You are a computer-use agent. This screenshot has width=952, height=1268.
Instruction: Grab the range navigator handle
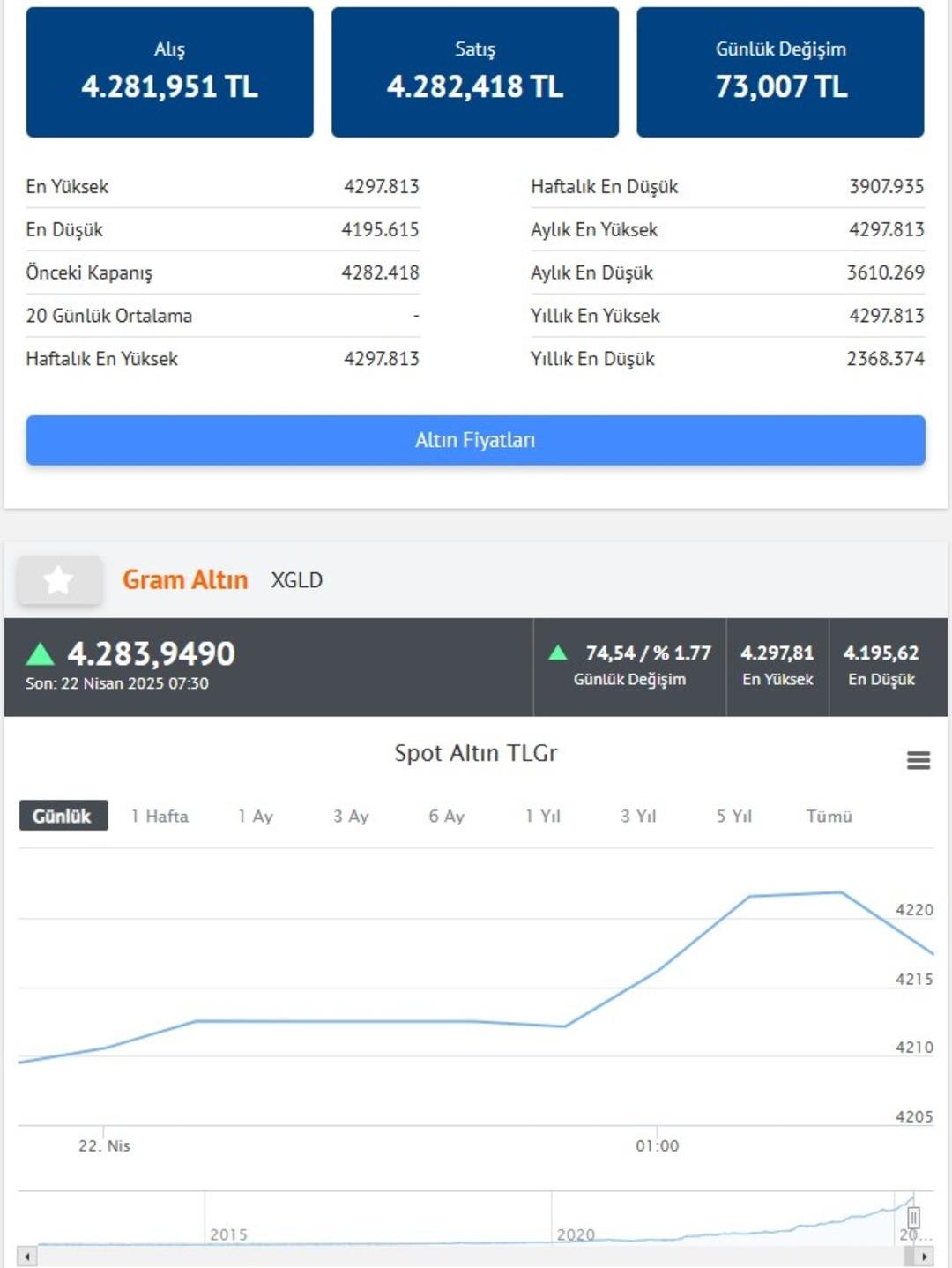click(x=913, y=1219)
